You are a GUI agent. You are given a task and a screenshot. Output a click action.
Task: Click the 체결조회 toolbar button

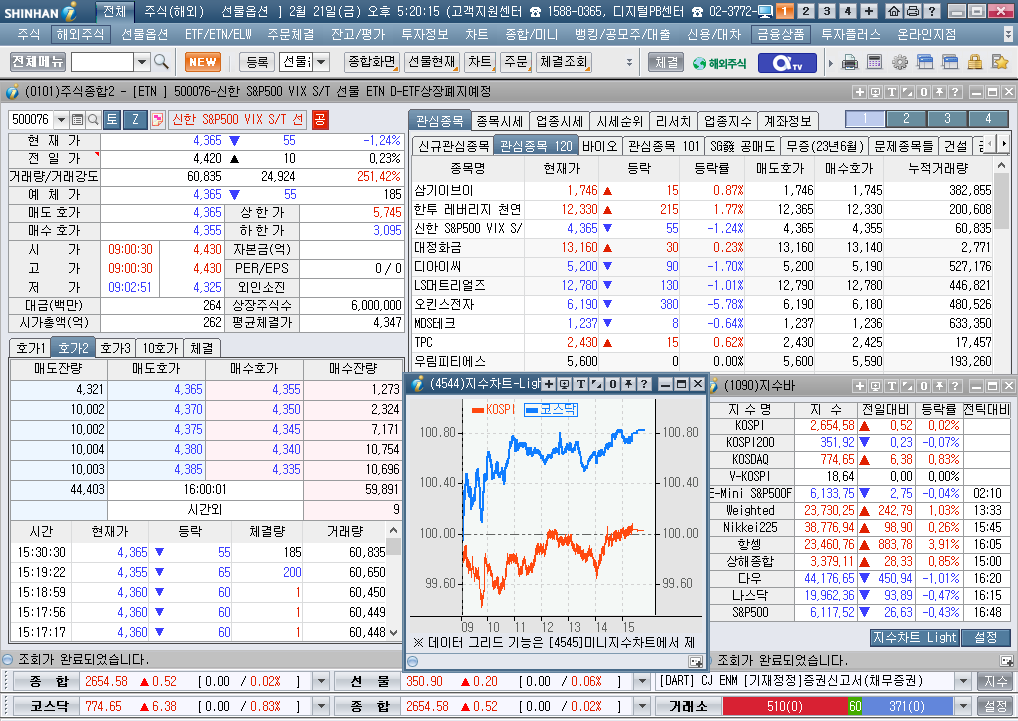(564, 62)
